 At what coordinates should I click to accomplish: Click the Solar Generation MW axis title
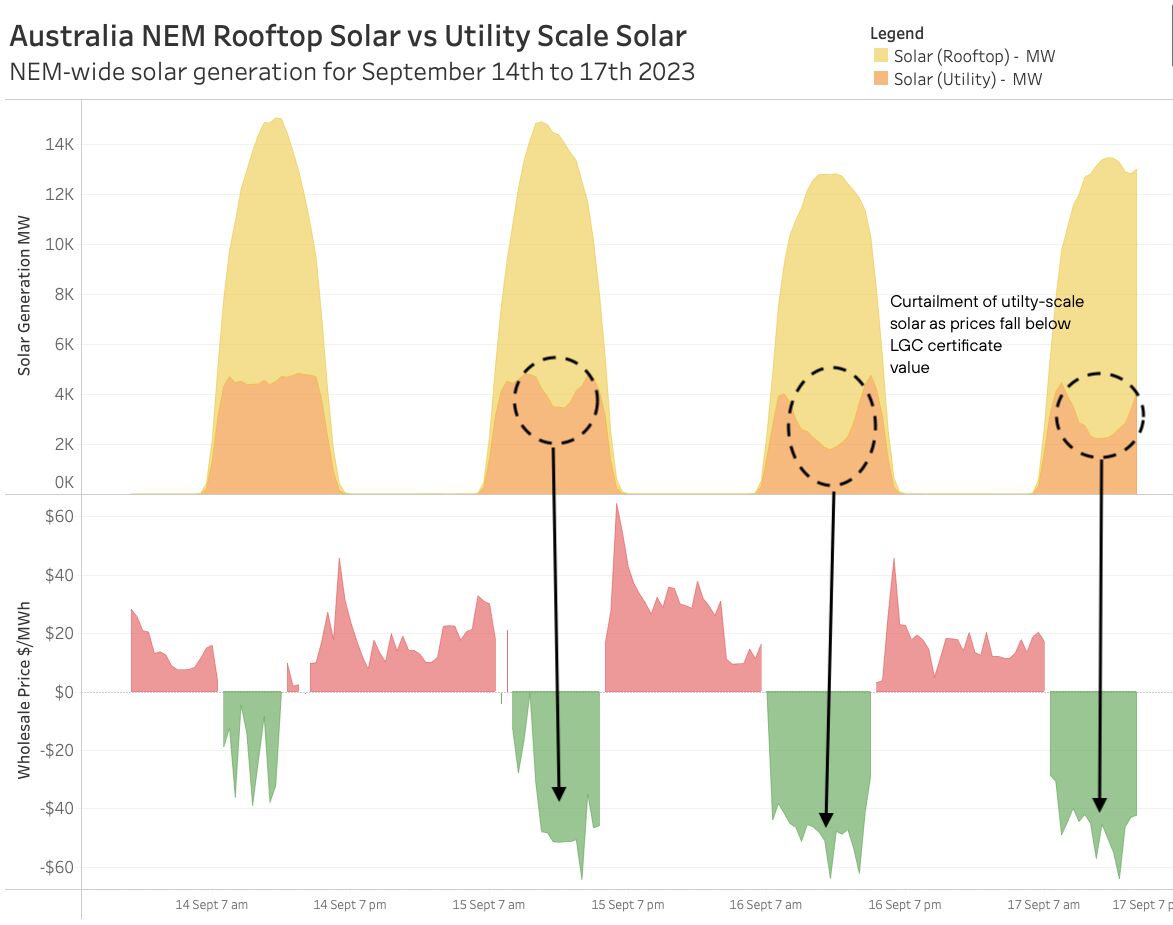(x=24, y=296)
